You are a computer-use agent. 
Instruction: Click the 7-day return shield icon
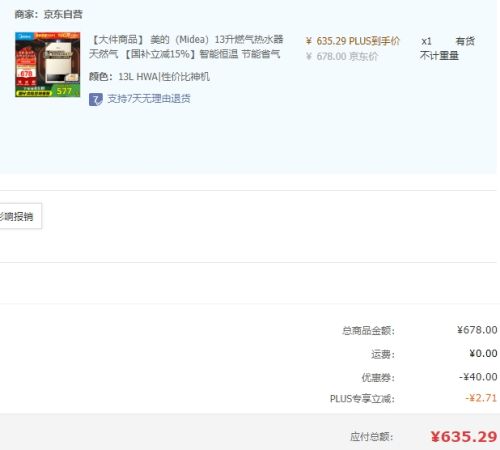pyautogui.click(x=96, y=99)
